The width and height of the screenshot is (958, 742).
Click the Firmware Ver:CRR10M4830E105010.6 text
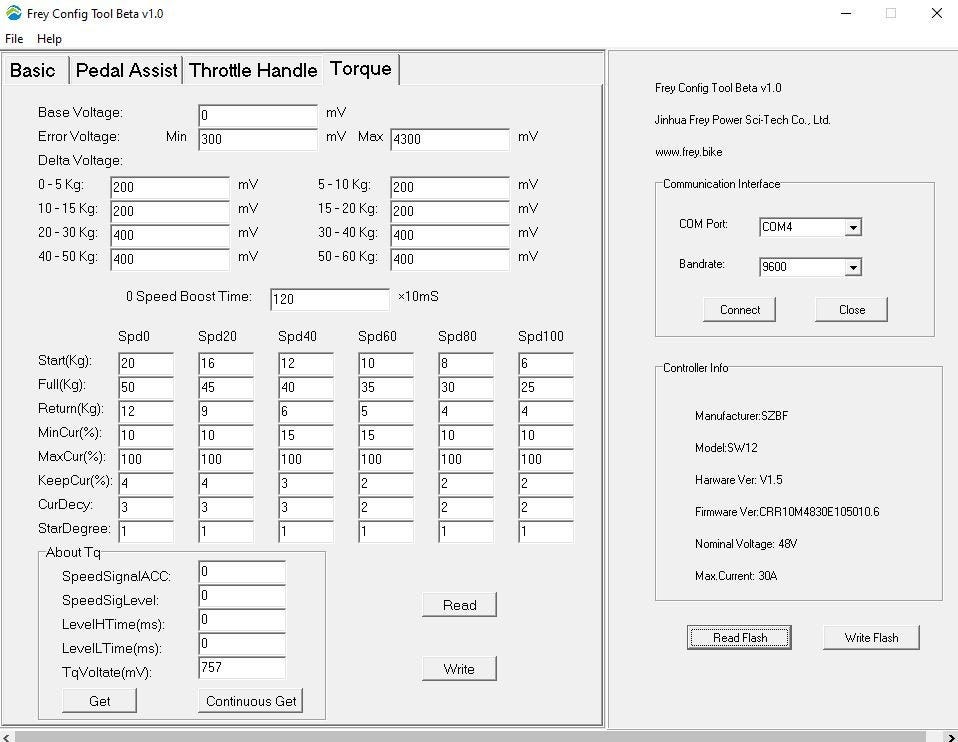787,512
